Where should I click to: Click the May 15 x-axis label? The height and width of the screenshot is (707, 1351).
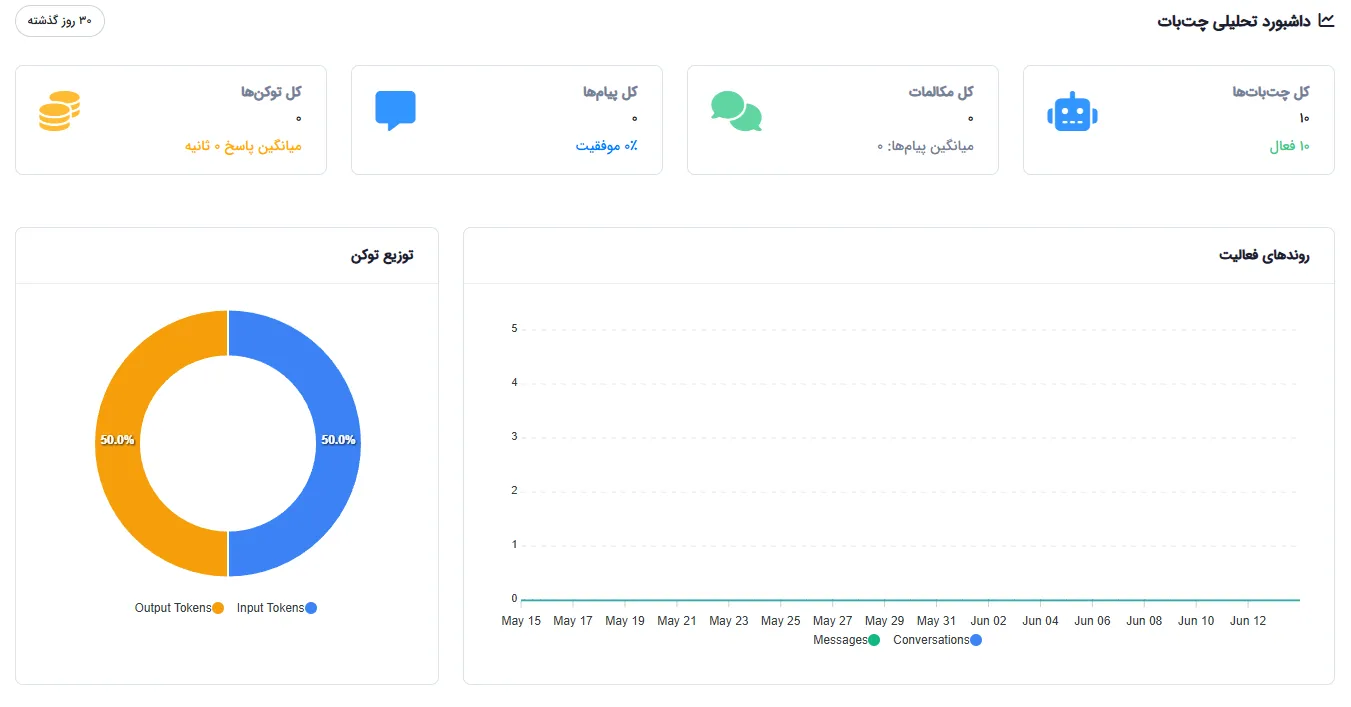521,621
